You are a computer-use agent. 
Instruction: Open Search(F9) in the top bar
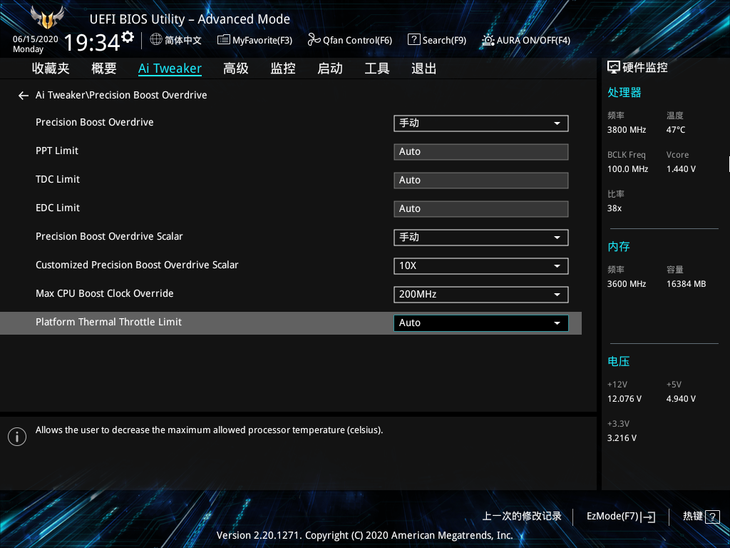point(436,40)
